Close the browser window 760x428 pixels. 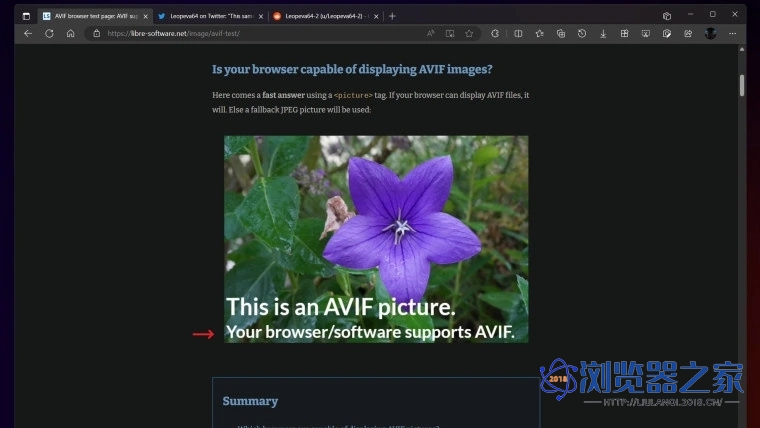(x=735, y=14)
